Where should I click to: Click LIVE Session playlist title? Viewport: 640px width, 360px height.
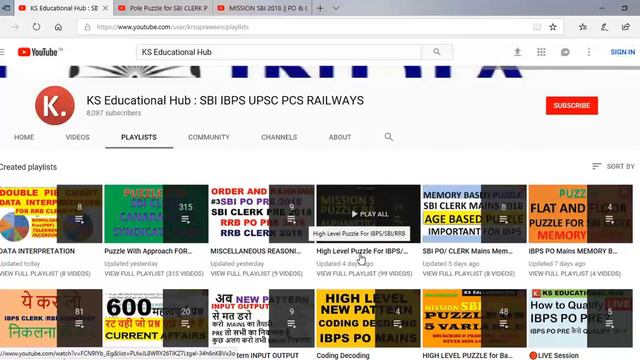coord(554,356)
